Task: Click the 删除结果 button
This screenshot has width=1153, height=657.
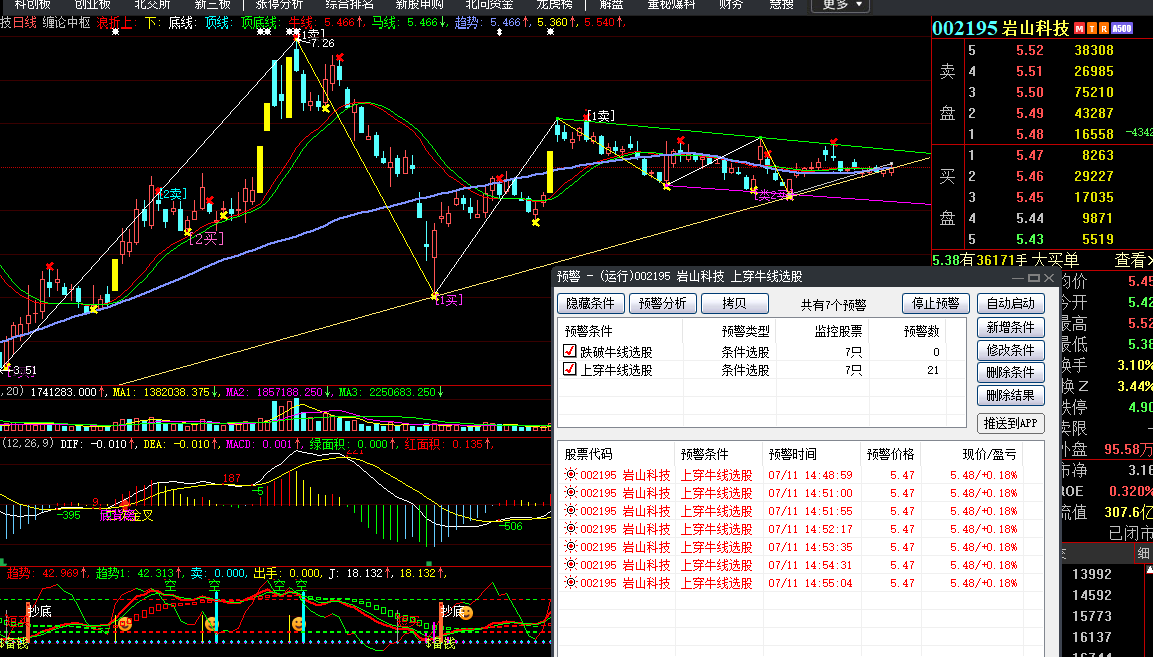Action: 1010,395
